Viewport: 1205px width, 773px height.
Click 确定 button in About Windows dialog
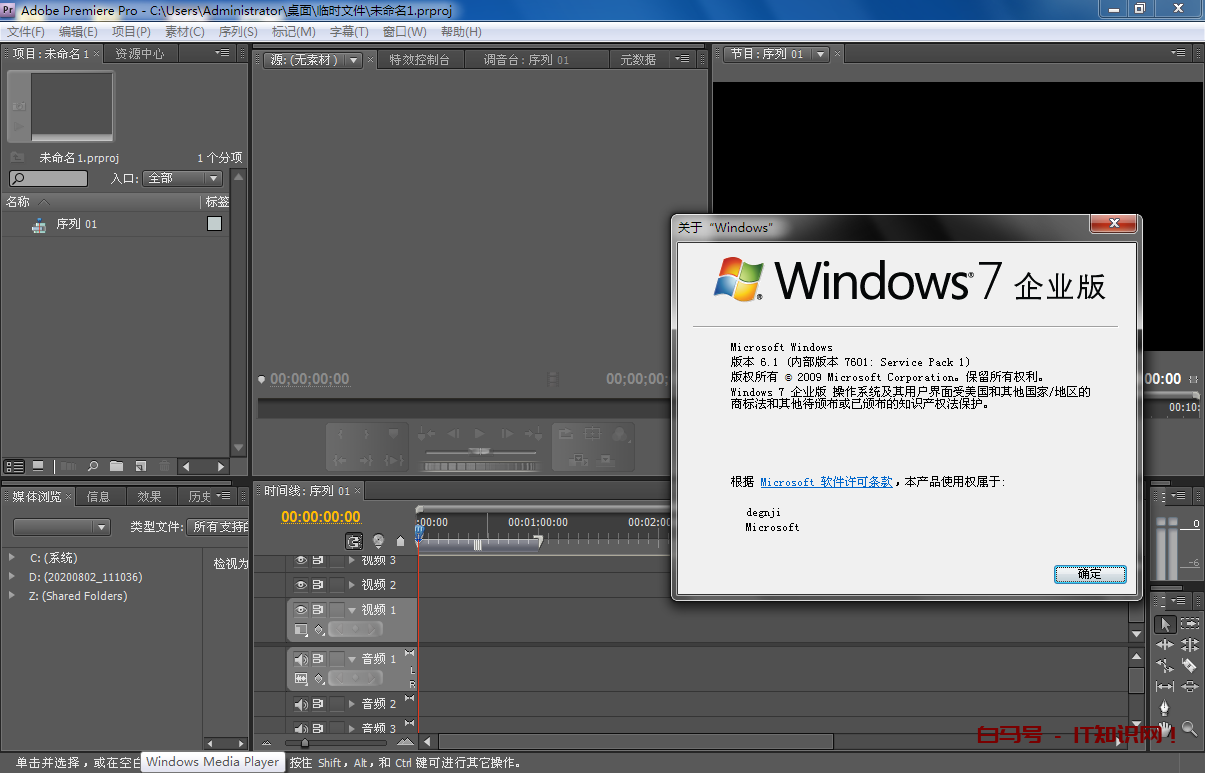pos(1090,574)
